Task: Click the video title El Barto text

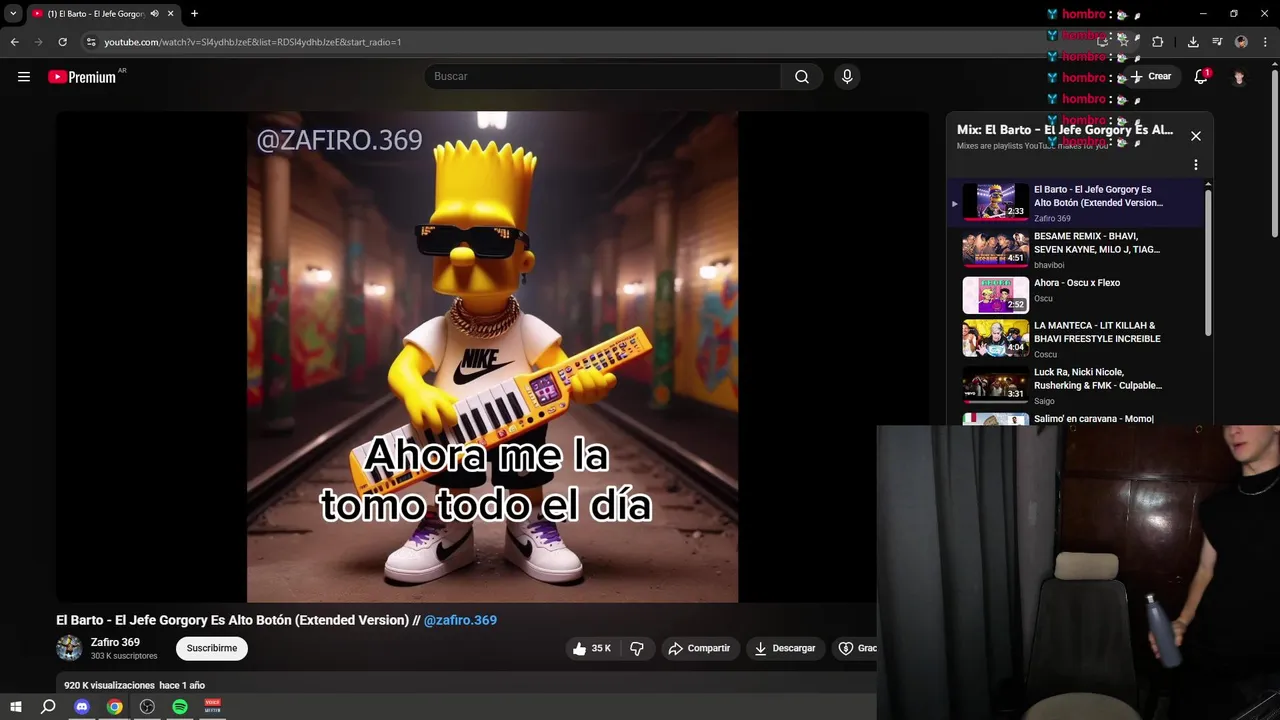Action: pyautogui.click(x=232, y=620)
